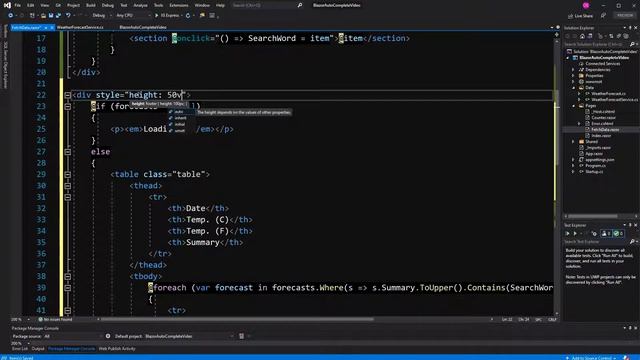Screen dimensions: 640x360
Task: Click the Navigate Backward toolbar icon
Action: (x=11, y=16)
